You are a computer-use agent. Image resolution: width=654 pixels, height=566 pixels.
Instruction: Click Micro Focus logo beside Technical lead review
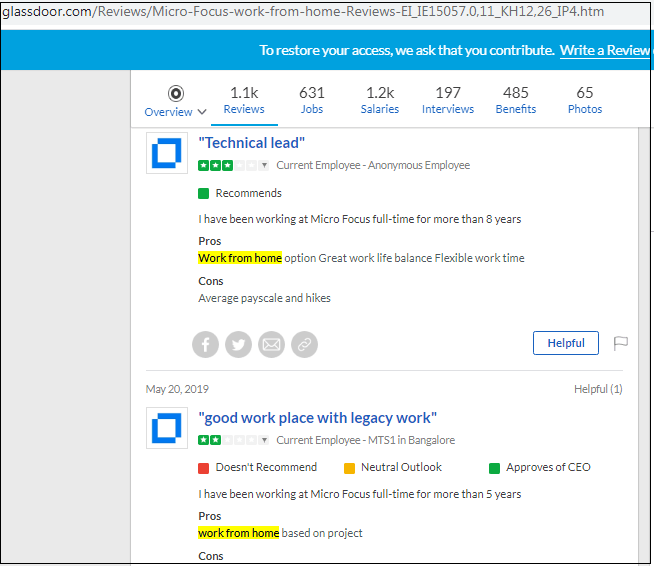coord(167,153)
